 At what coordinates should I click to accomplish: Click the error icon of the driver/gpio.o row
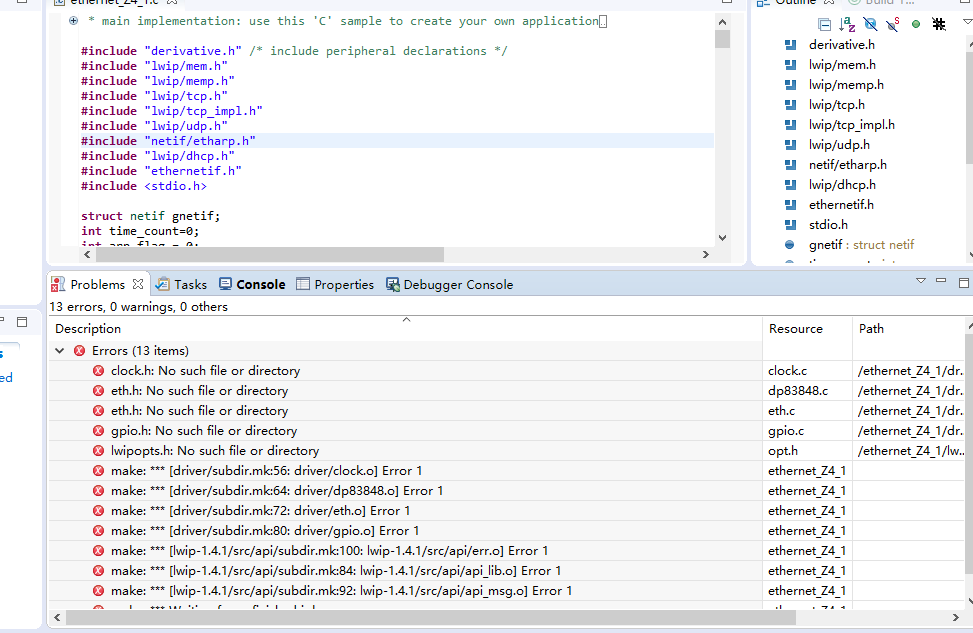coord(98,531)
